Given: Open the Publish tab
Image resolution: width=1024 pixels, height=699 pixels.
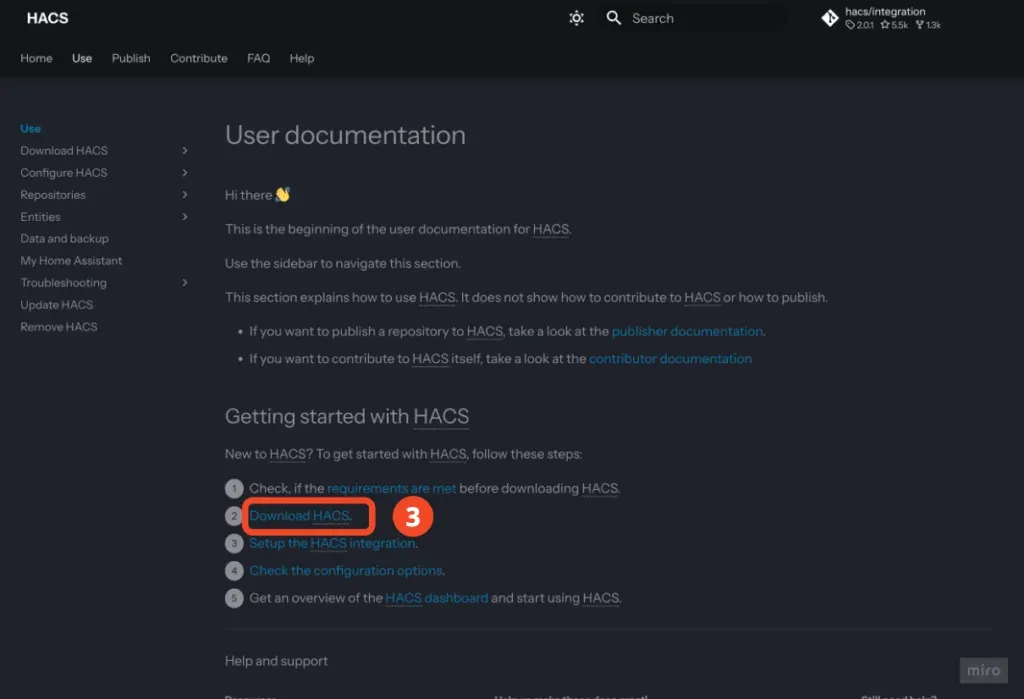Looking at the screenshot, I should point(131,58).
